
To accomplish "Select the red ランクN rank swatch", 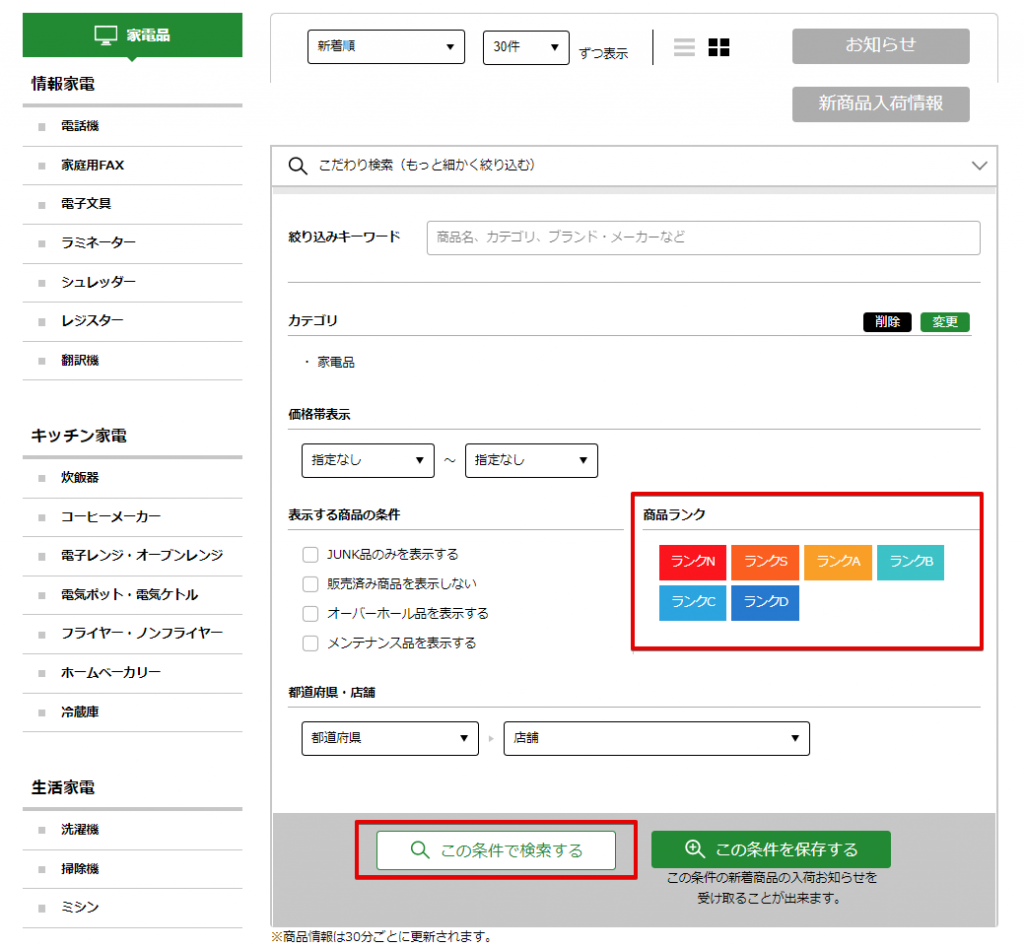I will pyautogui.click(x=692, y=562).
